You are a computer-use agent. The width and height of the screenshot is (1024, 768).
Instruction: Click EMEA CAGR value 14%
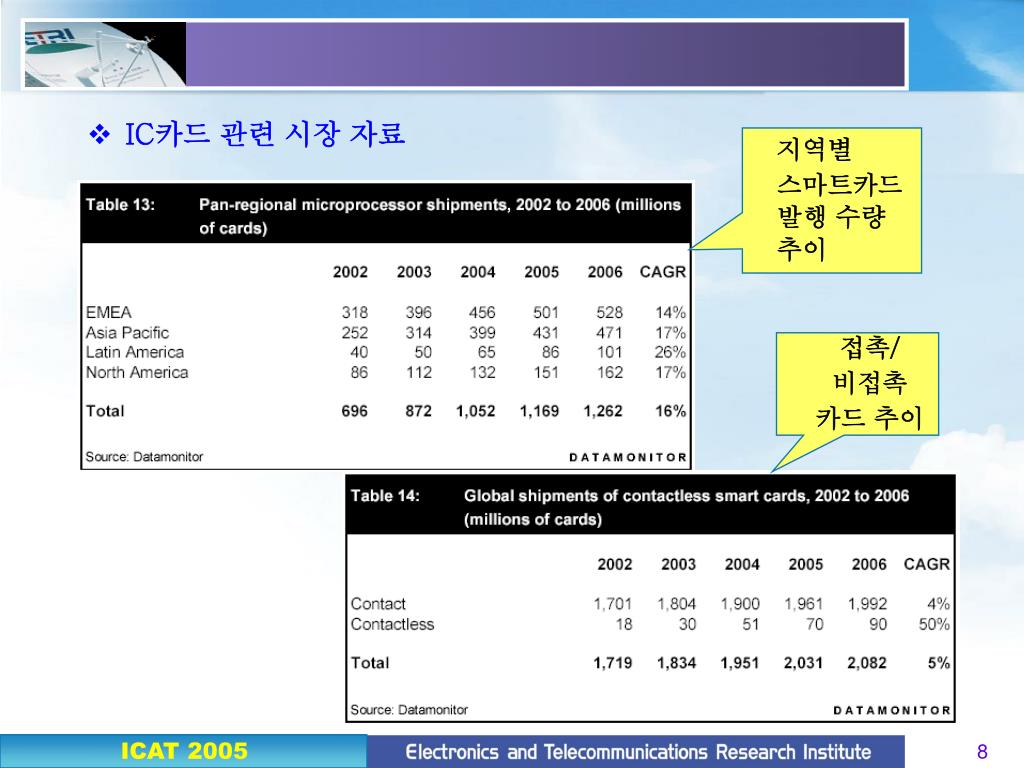(671, 312)
